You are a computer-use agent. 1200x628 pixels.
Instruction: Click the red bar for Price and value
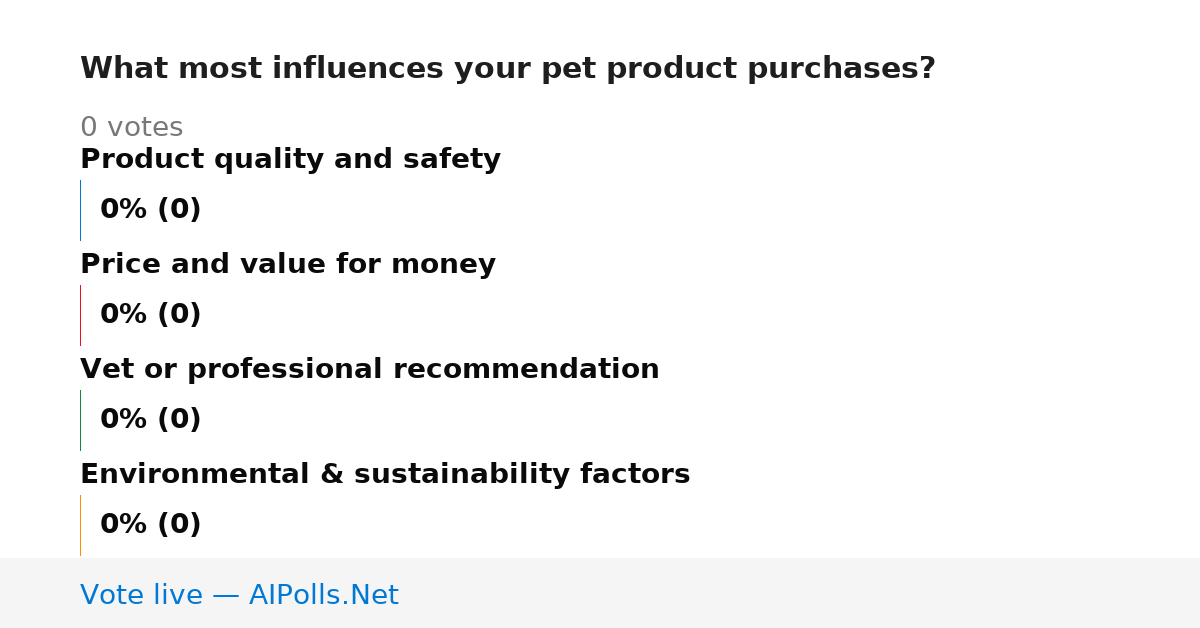(81, 315)
